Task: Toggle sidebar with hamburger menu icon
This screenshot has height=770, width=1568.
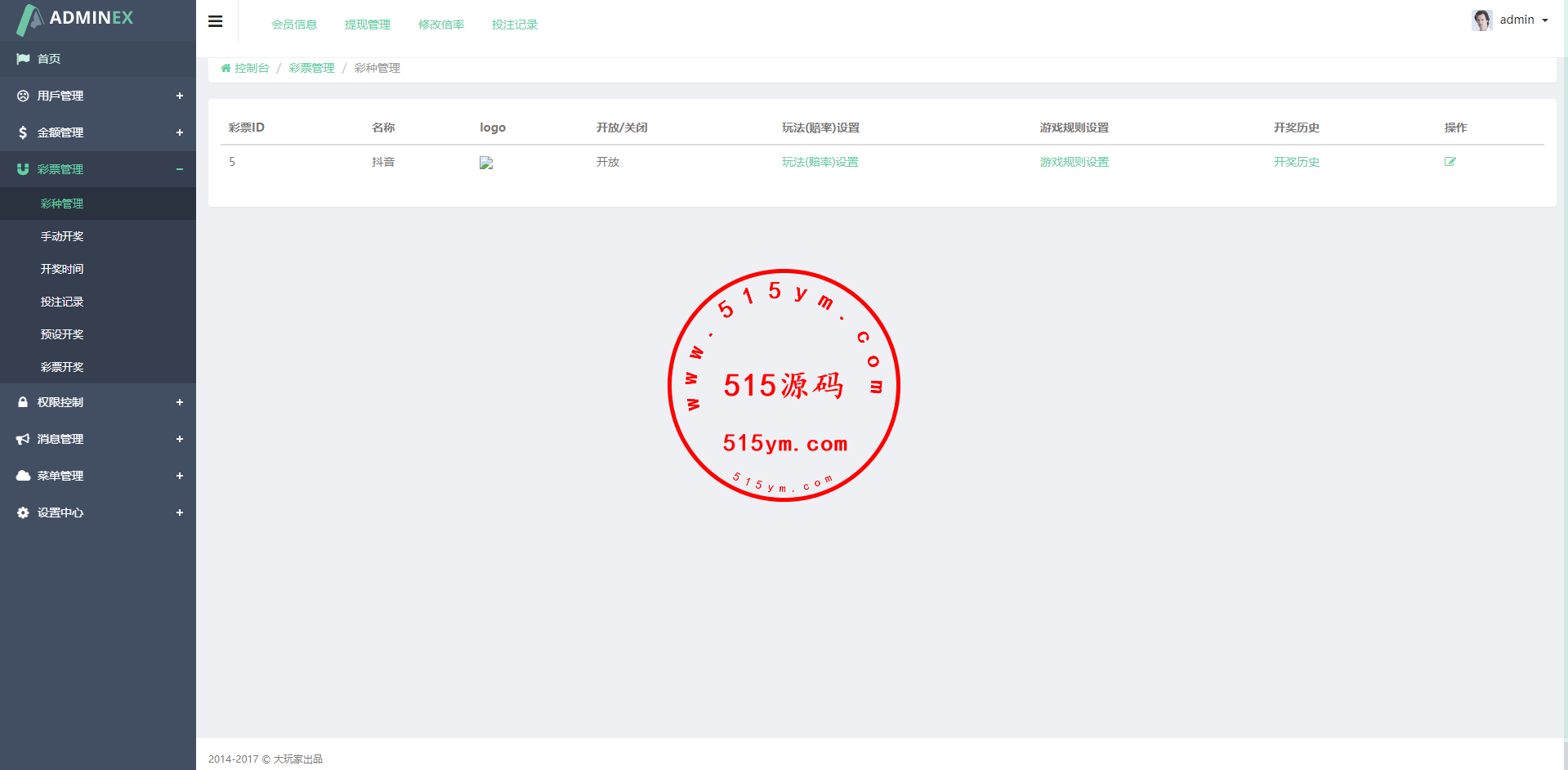Action: point(216,22)
